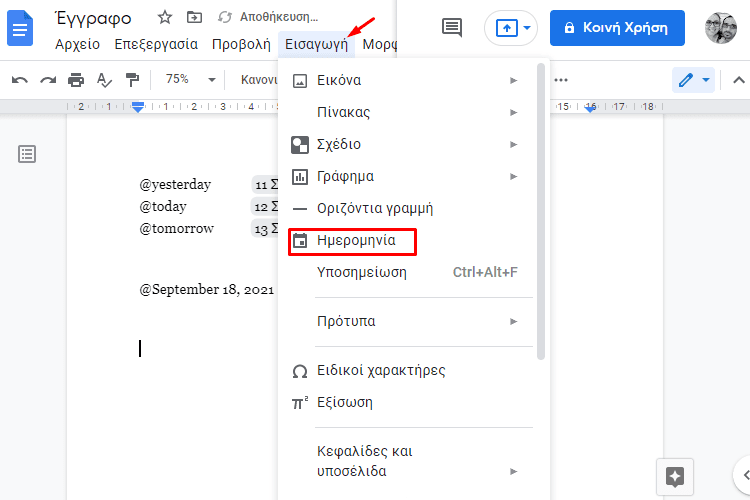Screen dimensions: 750x500
Task: Open the paragraph style dropdown Κανονι
Action: [x=259, y=79]
